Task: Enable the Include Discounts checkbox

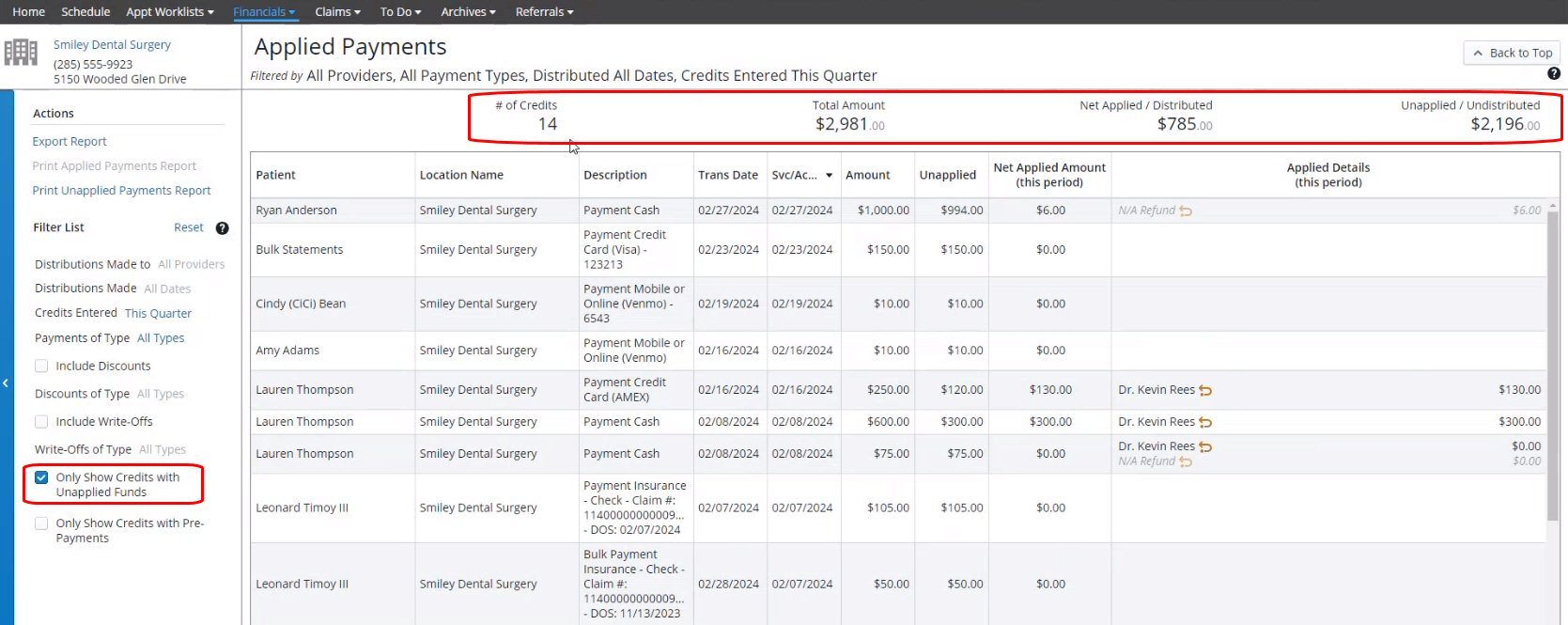Action: (41, 367)
